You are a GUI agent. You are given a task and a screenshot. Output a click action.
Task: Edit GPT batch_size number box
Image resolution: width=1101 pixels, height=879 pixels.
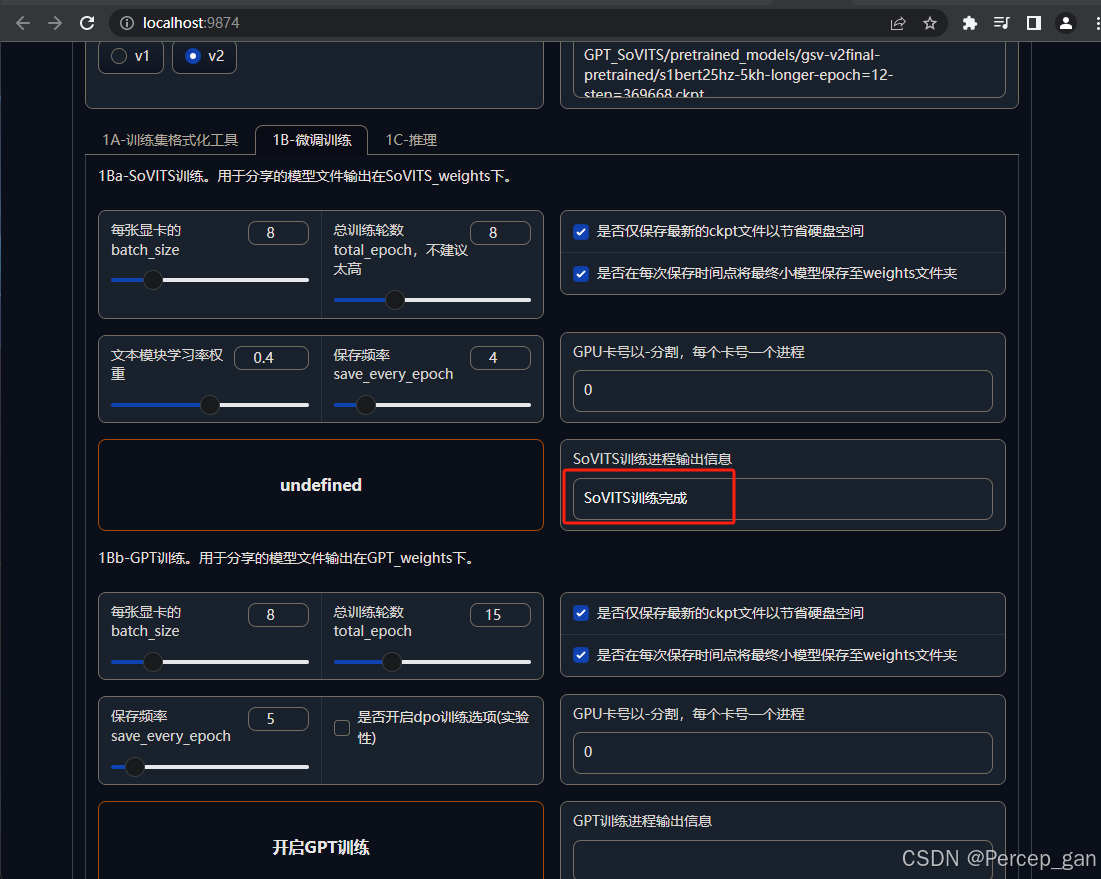[x=278, y=615]
